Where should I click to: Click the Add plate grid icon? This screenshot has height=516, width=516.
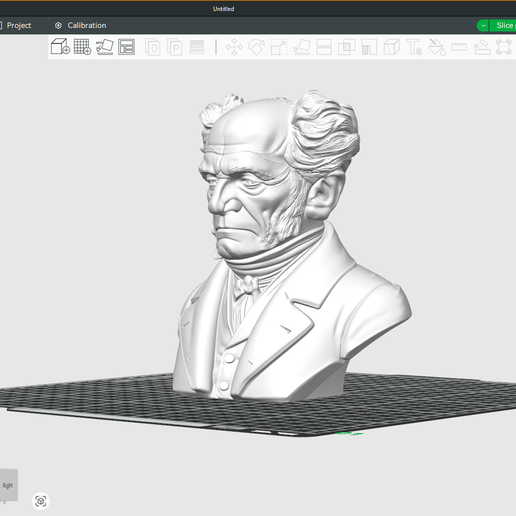point(82,47)
